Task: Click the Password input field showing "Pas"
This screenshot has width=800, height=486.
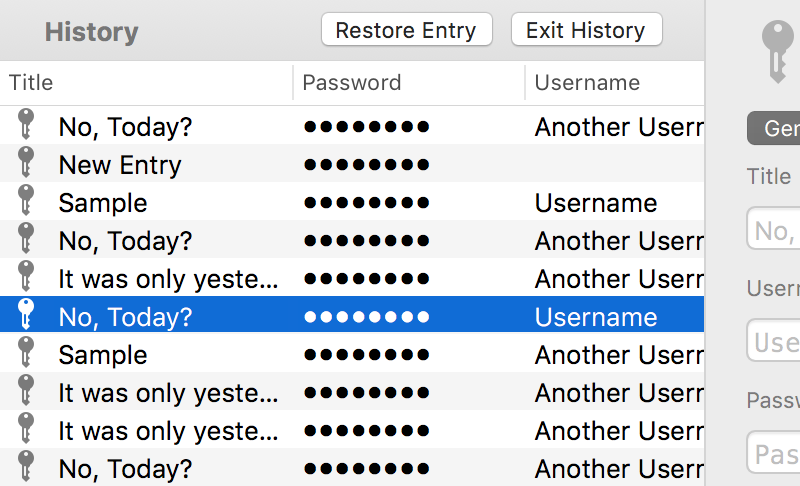Action: (x=773, y=452)
